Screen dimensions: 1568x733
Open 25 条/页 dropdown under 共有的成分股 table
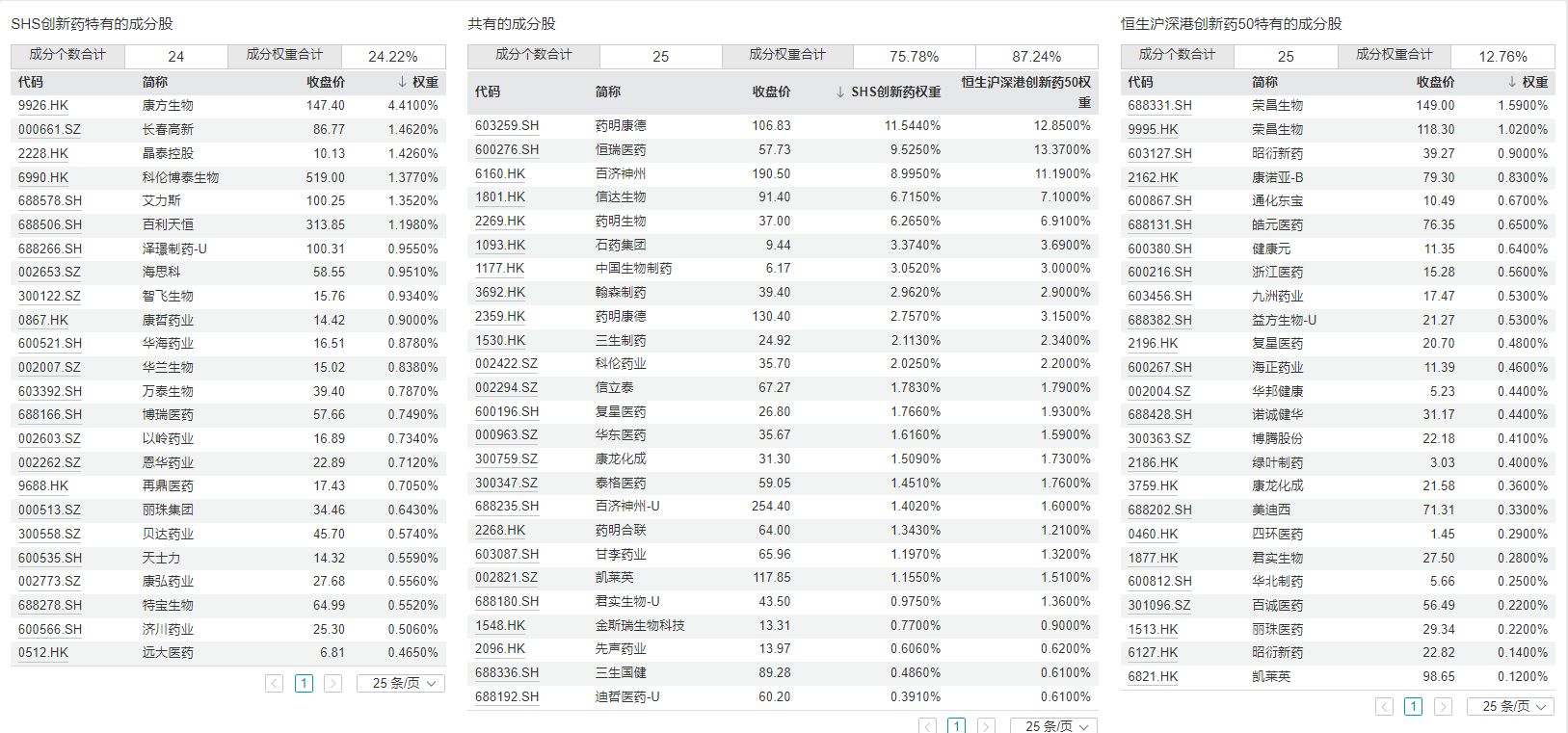coord(1053,726)
